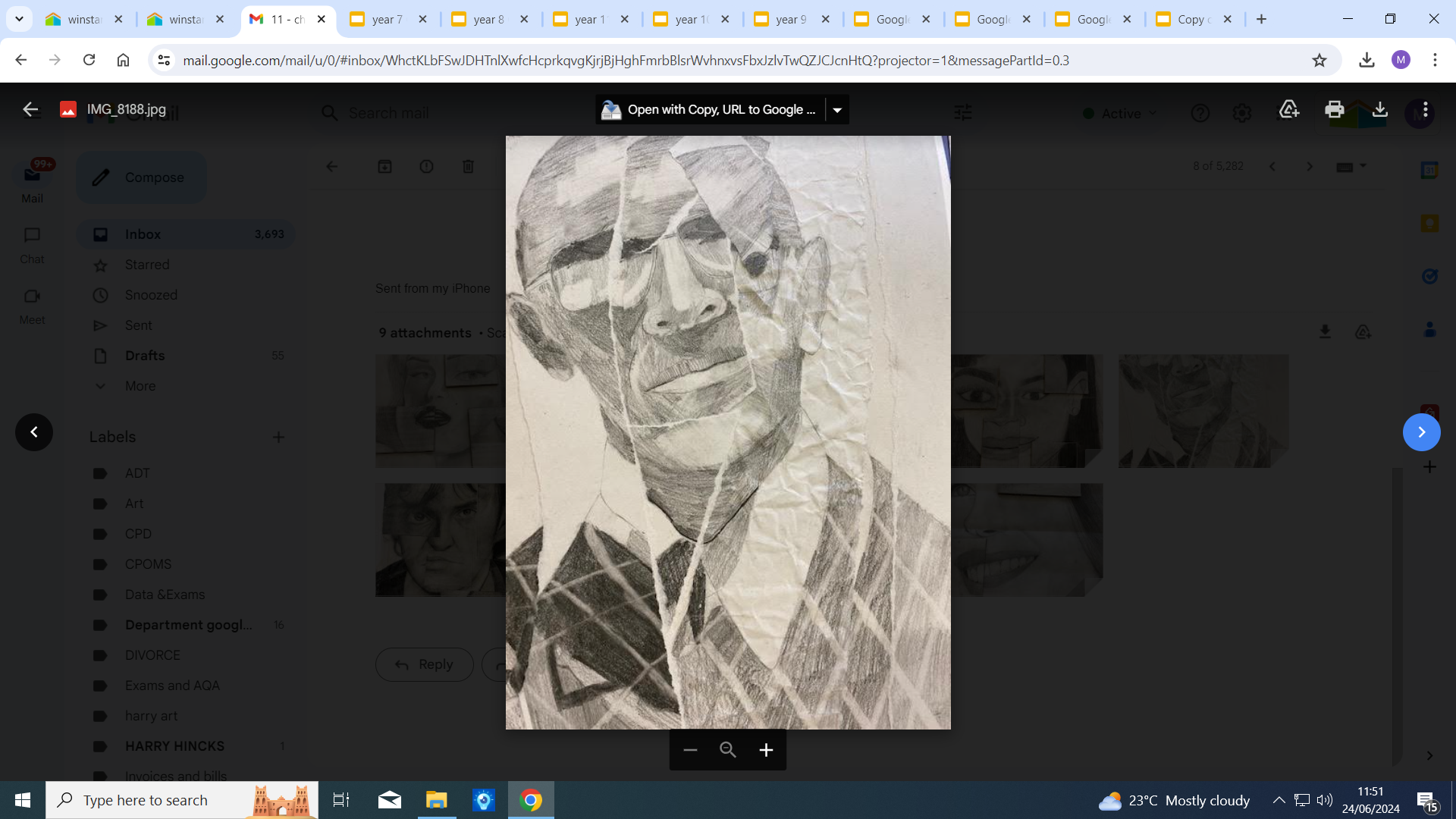The image size is (1456, 819).
Task: Open the weather widget 23°C Mostly cloudy
Action: click(x=1174, y=800)
